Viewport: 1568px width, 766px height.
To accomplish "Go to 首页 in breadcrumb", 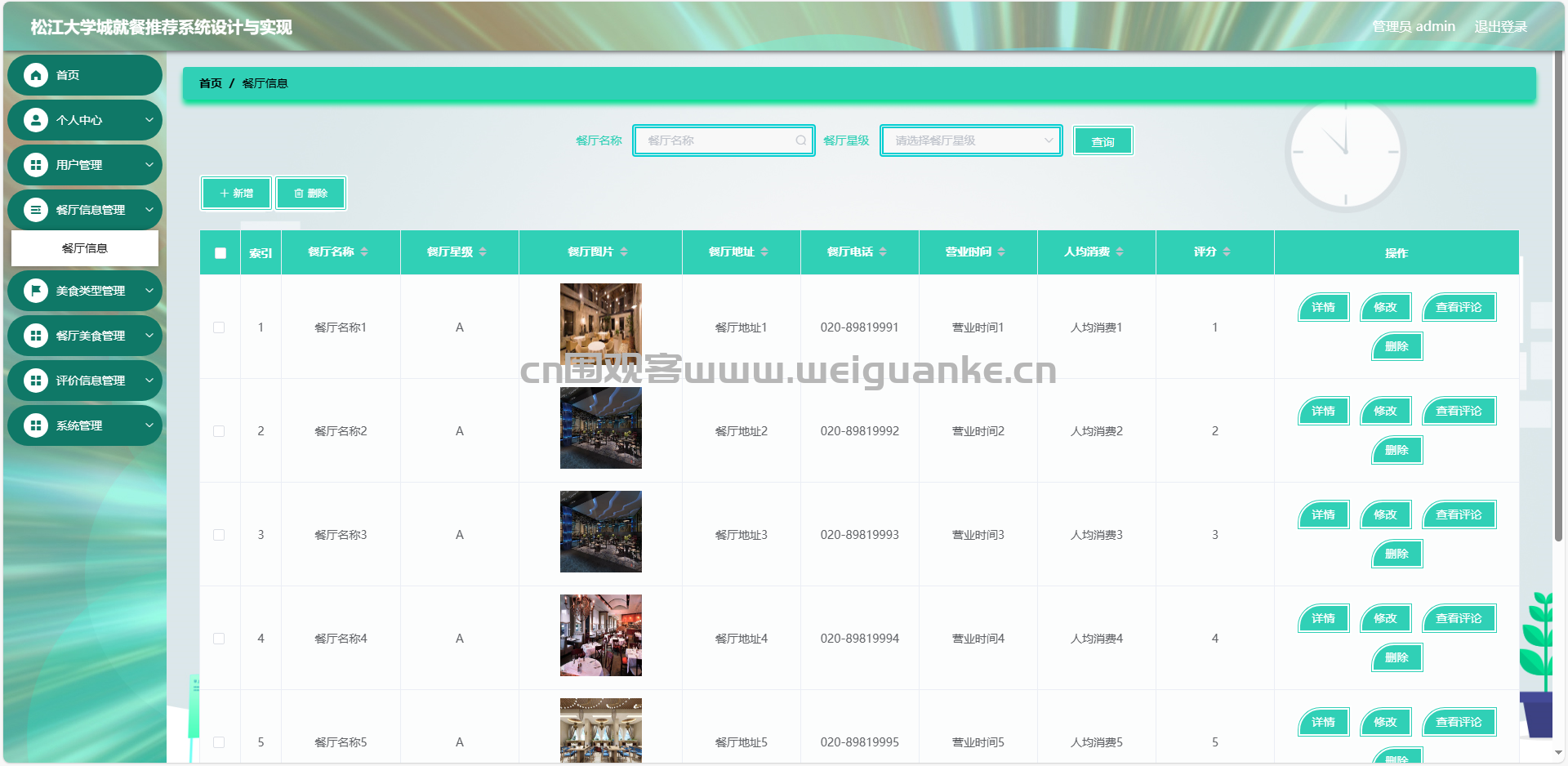I will [210, 83].
